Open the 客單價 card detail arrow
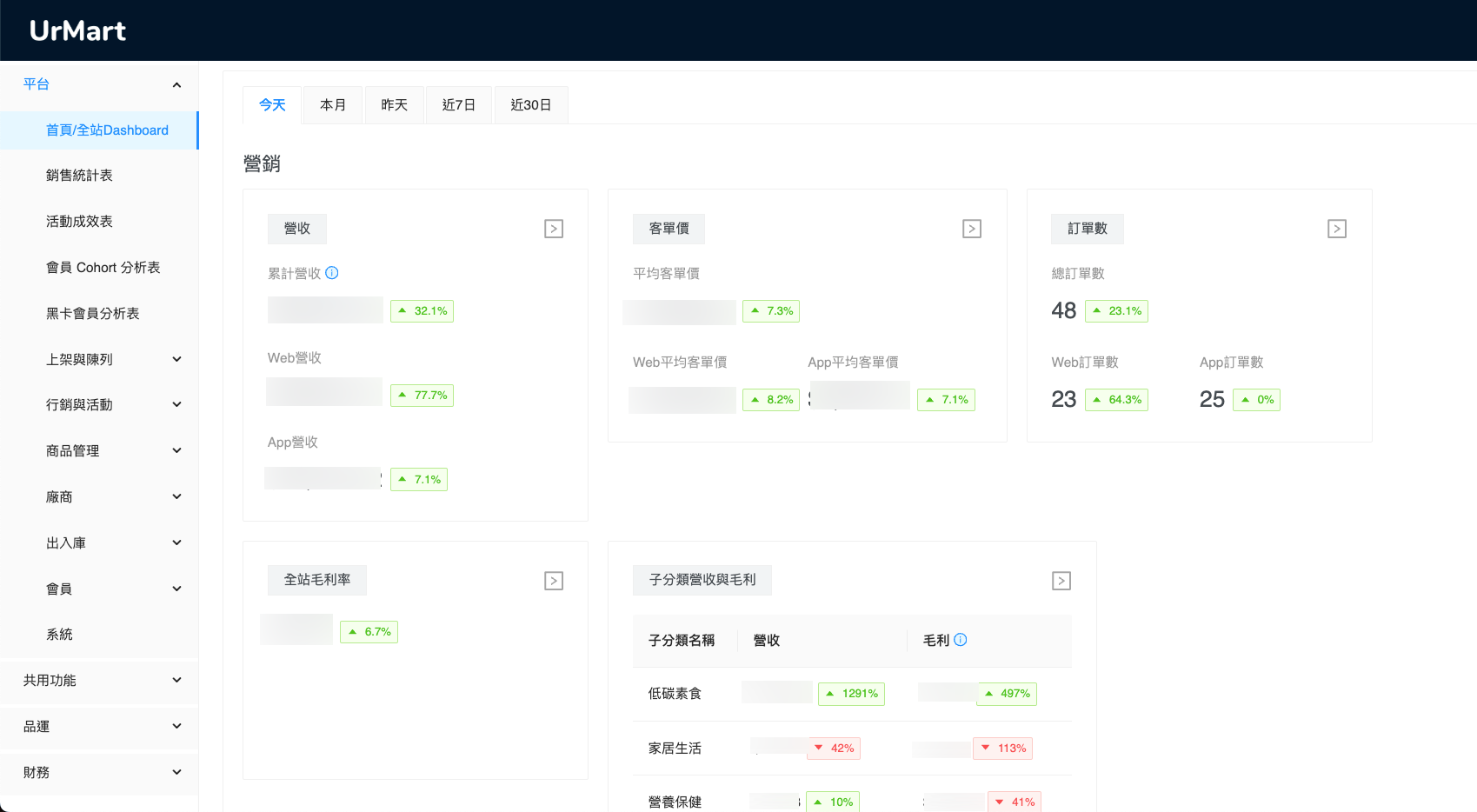Image resolution: width=1477 pixels, height=812 pixels. (971, 228)
